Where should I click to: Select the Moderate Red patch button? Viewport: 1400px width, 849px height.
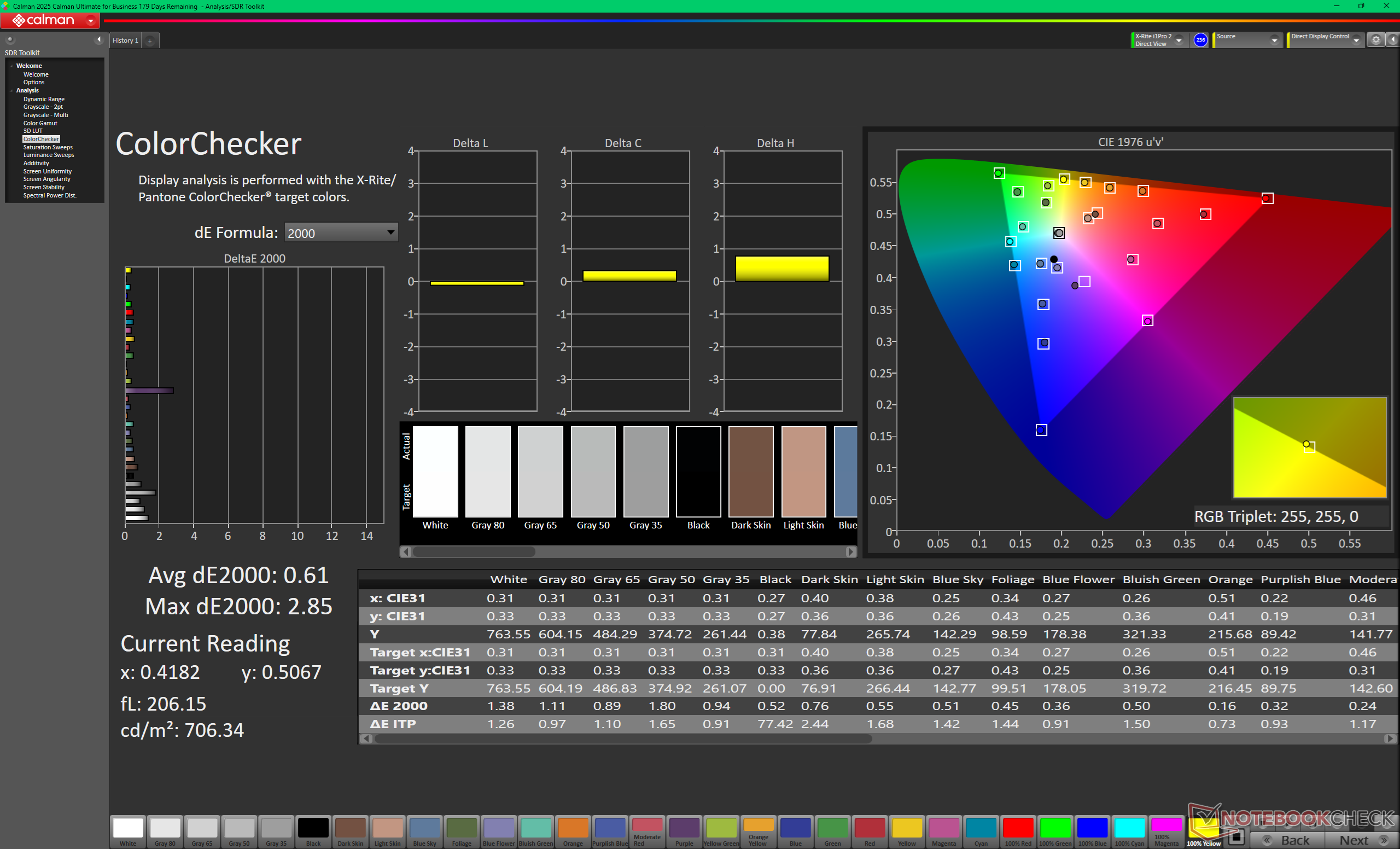[647, 831]
